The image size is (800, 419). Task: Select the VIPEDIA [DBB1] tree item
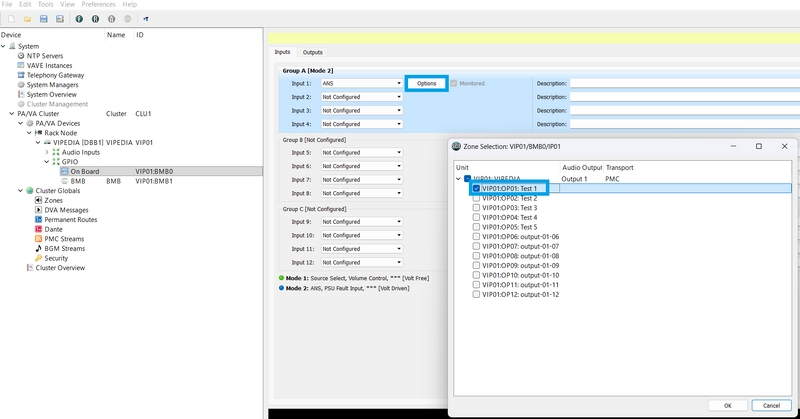tap(78, 143)
